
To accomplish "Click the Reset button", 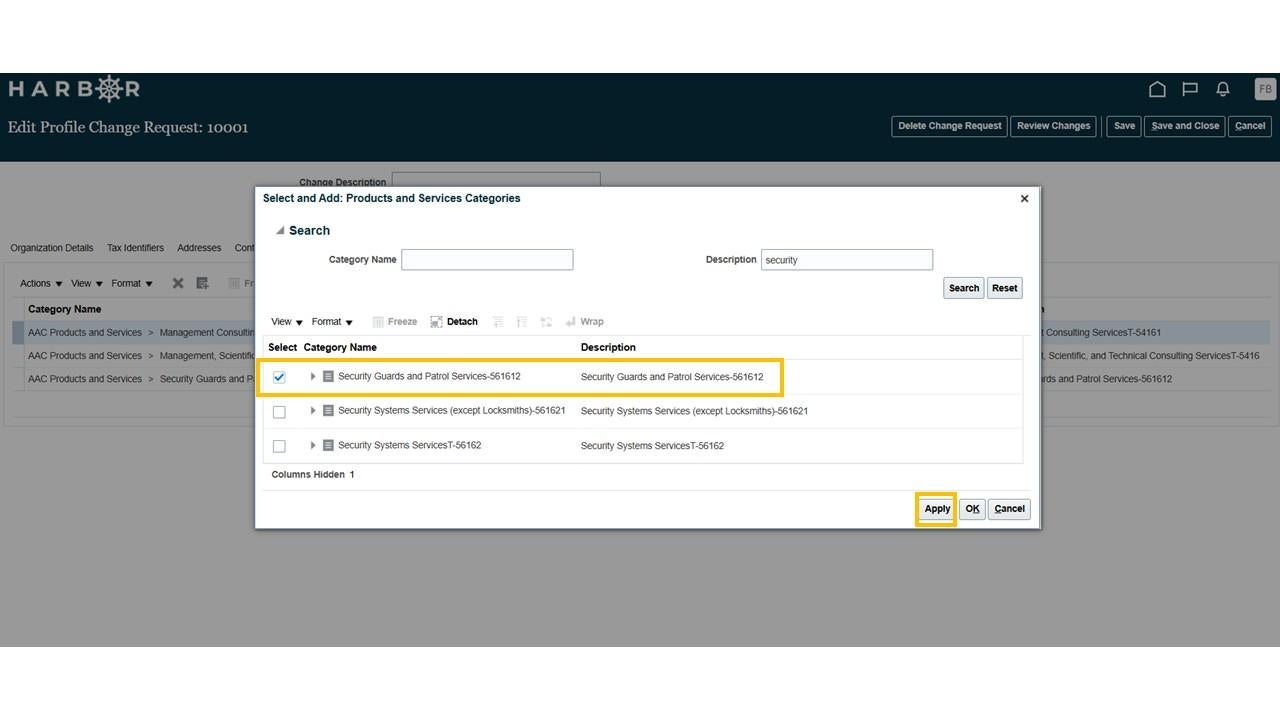I will (1005, 288).
